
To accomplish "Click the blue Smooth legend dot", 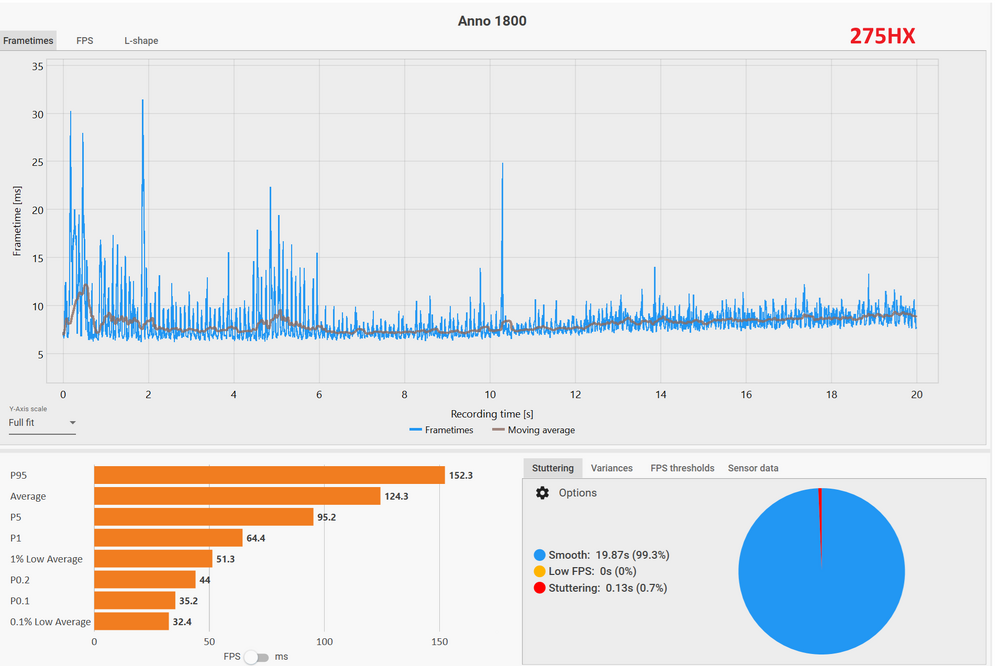I will pyautogui.click(x=540, y=554).
